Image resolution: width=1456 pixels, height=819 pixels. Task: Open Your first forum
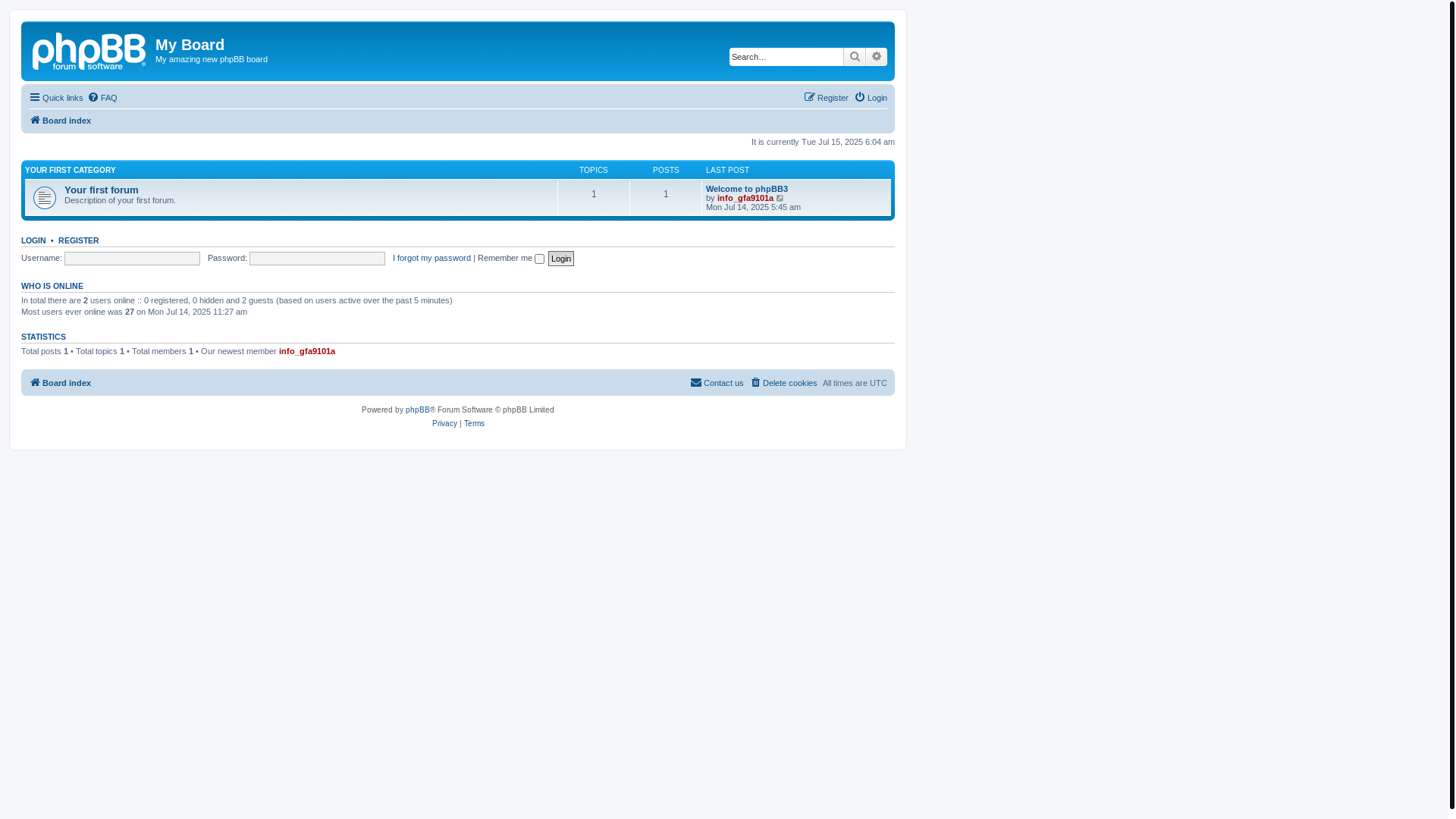(102, 190)
